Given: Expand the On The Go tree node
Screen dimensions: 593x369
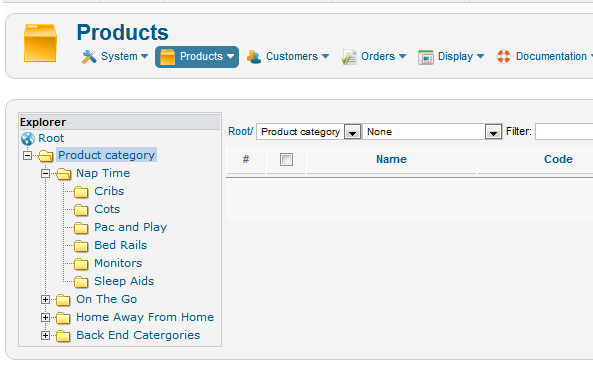Looking at the screenshot, I should [x=45, y=299].
